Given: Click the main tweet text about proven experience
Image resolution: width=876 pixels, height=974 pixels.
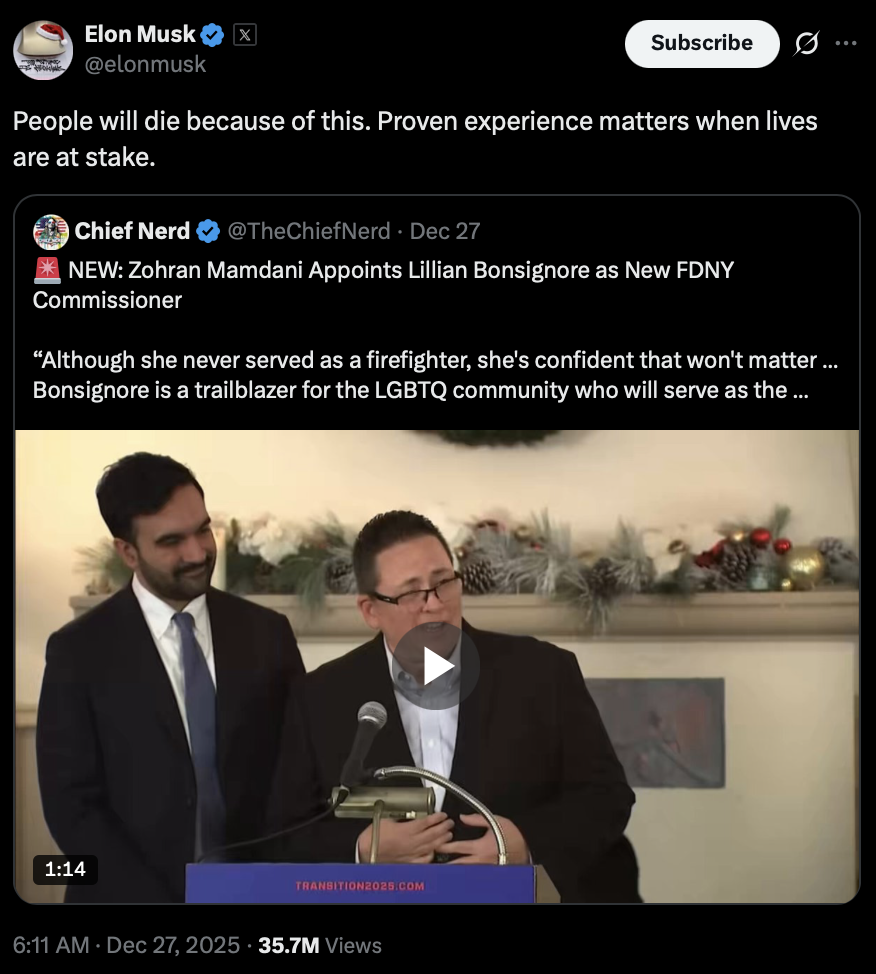Looking at the screenshot, I should pyautogui.click(x=415, y=139).
